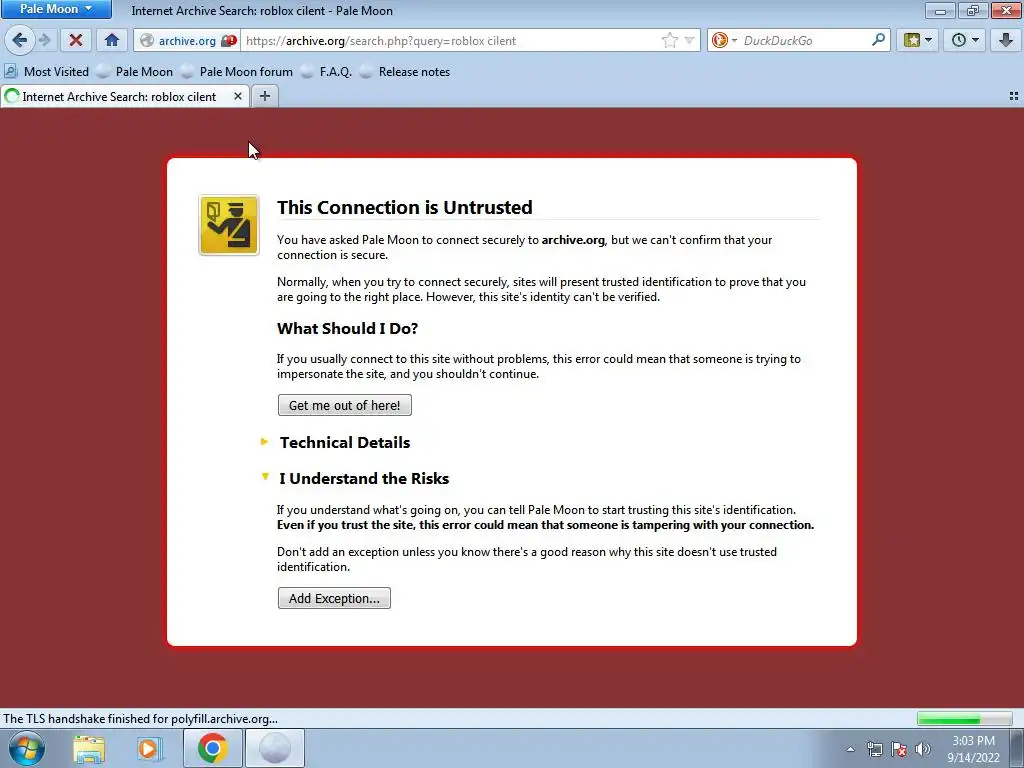Image resolution: width=1024 pixels, height=768 pixels.
Task: Open the Downloads arrow button
Action: click(x=1006, y=40)
